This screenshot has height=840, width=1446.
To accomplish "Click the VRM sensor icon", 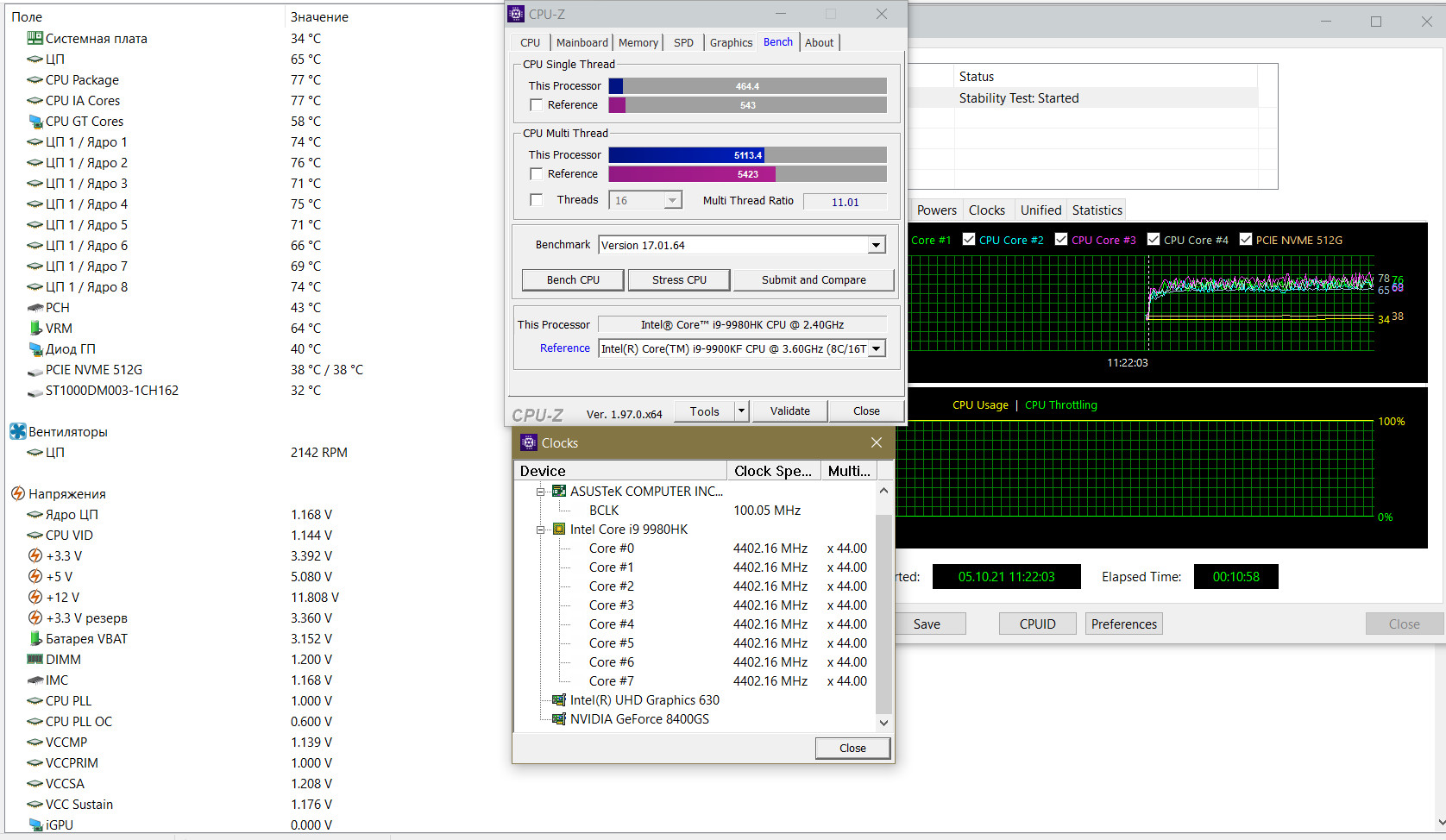I will pyautogui.click(x=35, y=328).
